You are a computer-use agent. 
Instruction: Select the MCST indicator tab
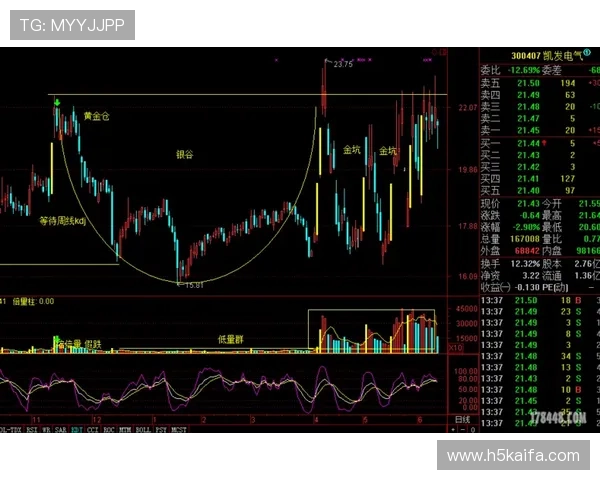180,429
